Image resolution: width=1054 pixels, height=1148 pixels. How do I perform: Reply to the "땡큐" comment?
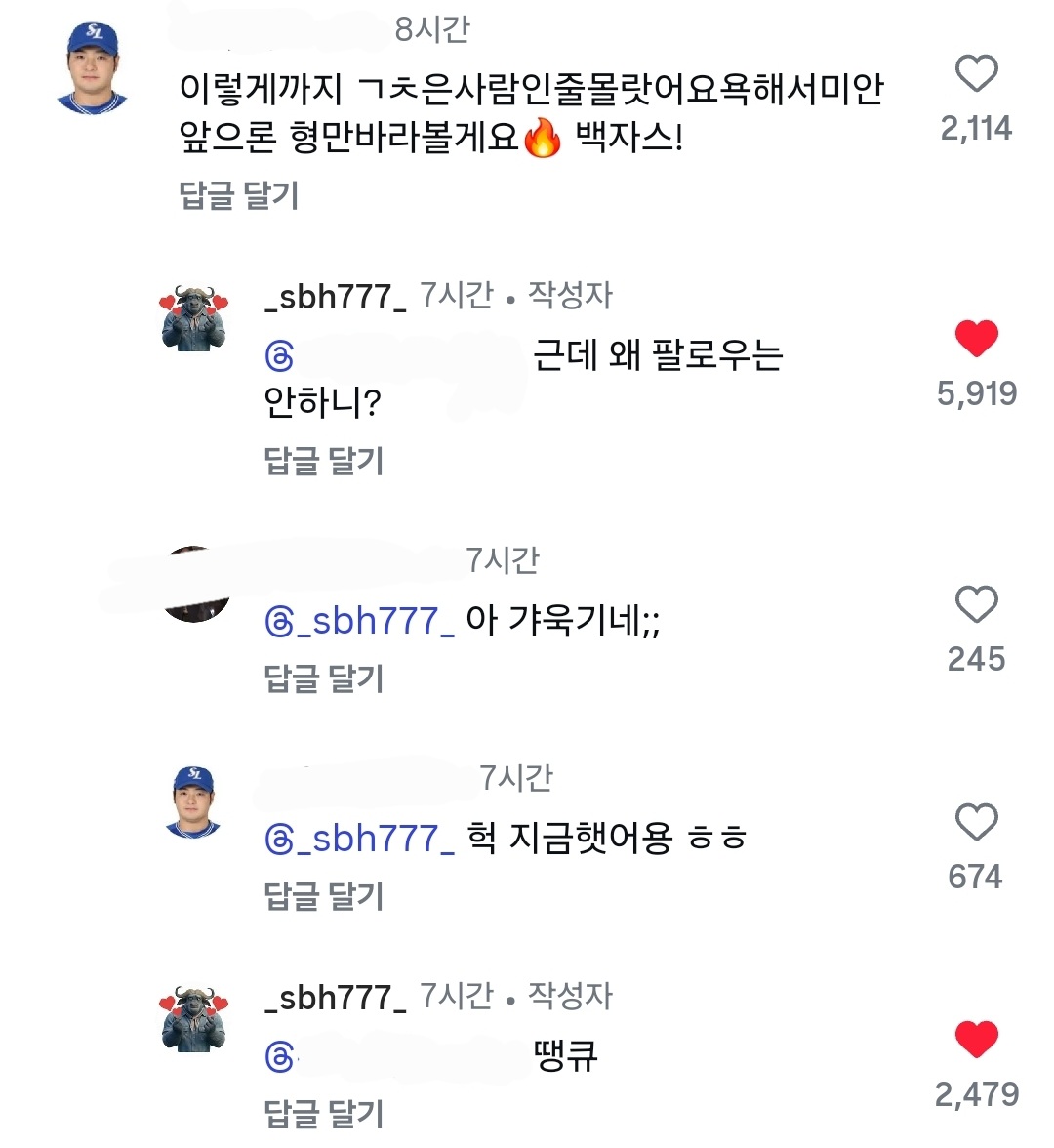323,1114
